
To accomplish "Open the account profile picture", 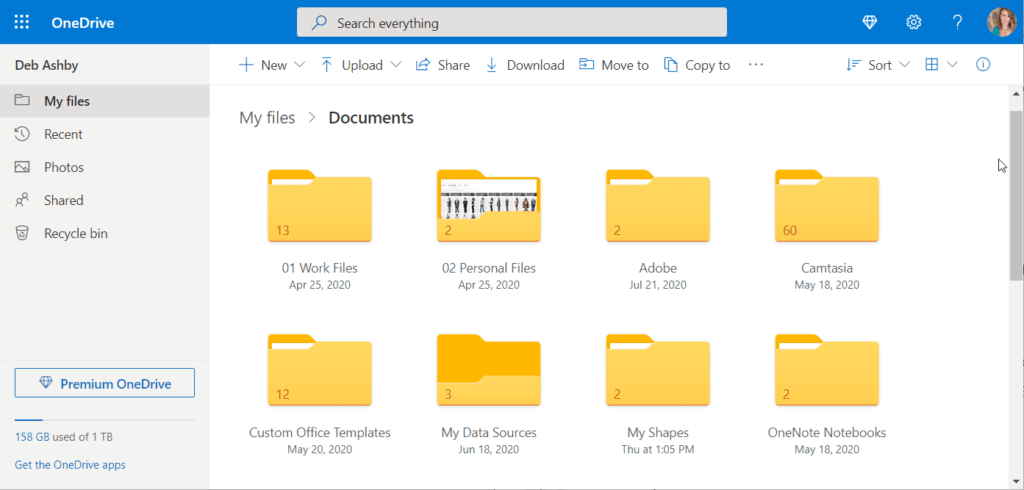I will [1000, 22].
